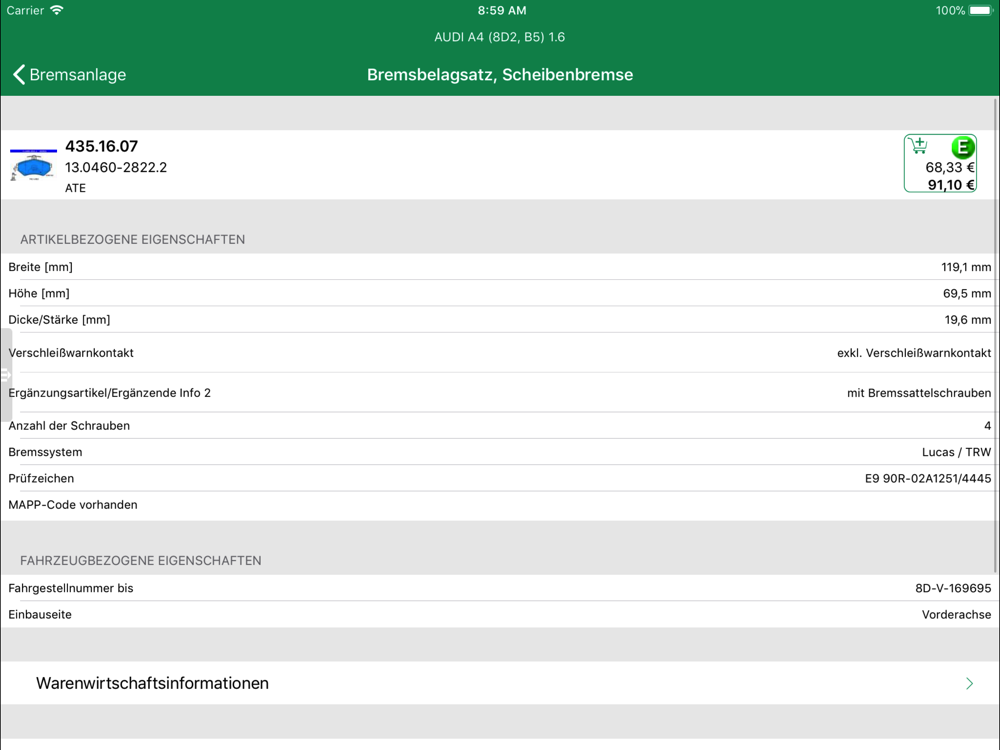Tap the 8:59 AM clock
This screenshot has width=1000, height=750.
coord(502,10)
